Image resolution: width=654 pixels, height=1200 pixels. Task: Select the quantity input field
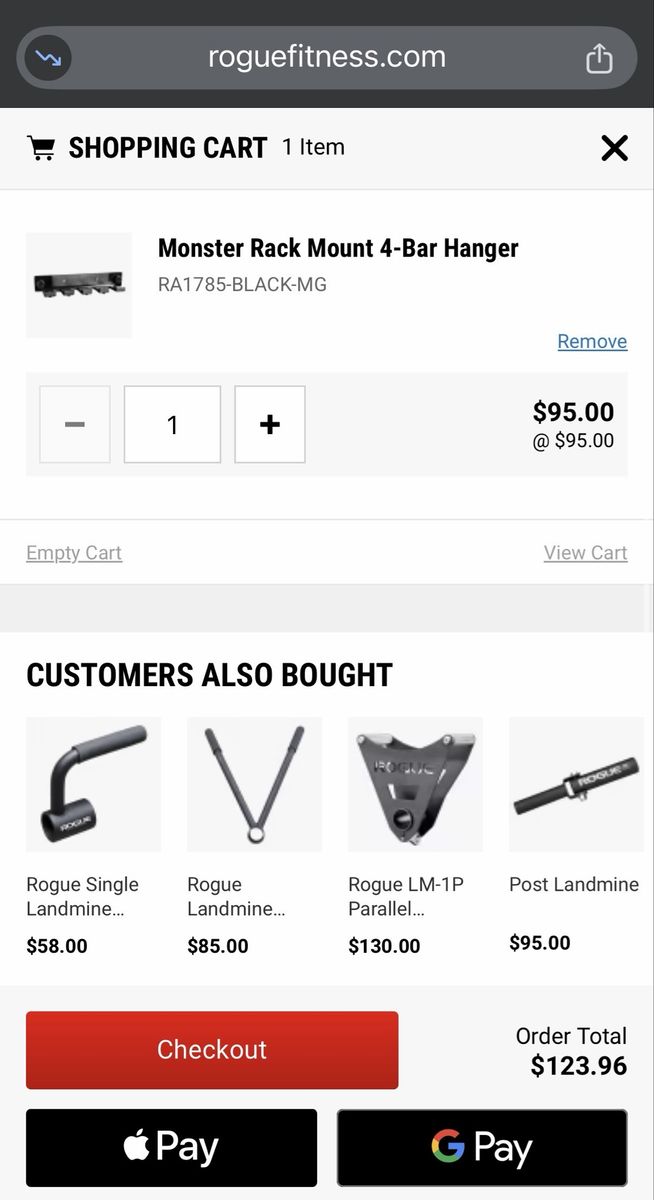172,424
